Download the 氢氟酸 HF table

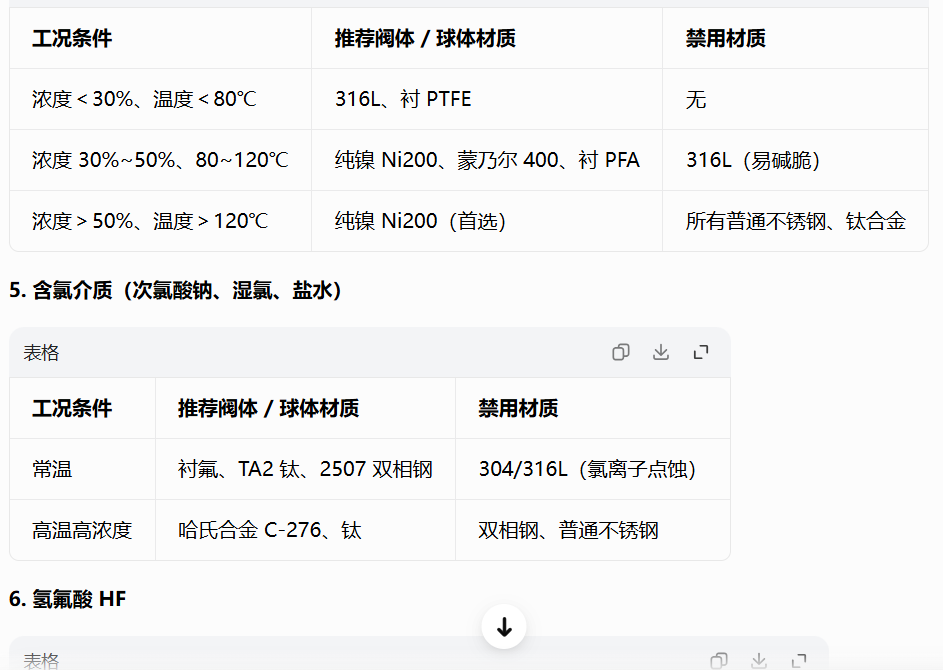coord(759,661)
